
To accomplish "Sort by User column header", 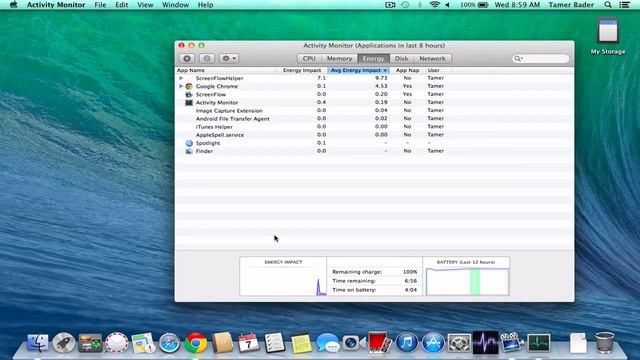I will tap(434, 70).
